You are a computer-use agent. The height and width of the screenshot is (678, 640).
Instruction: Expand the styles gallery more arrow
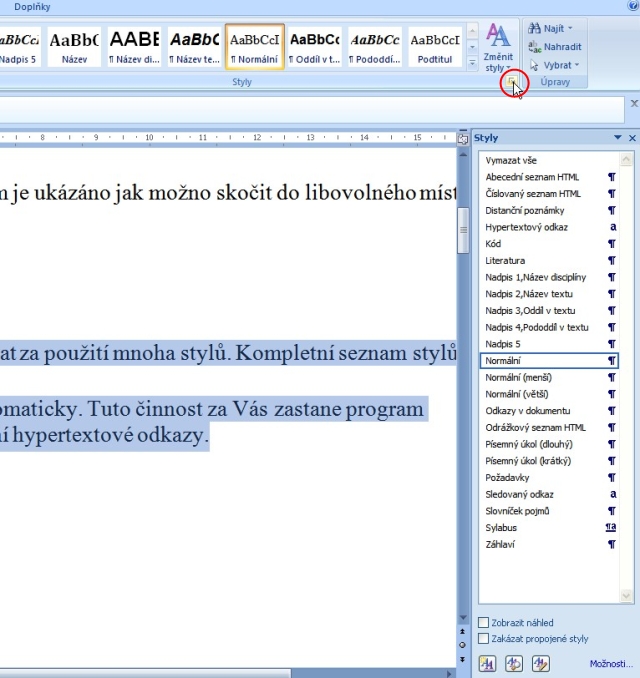coord(473,62)
